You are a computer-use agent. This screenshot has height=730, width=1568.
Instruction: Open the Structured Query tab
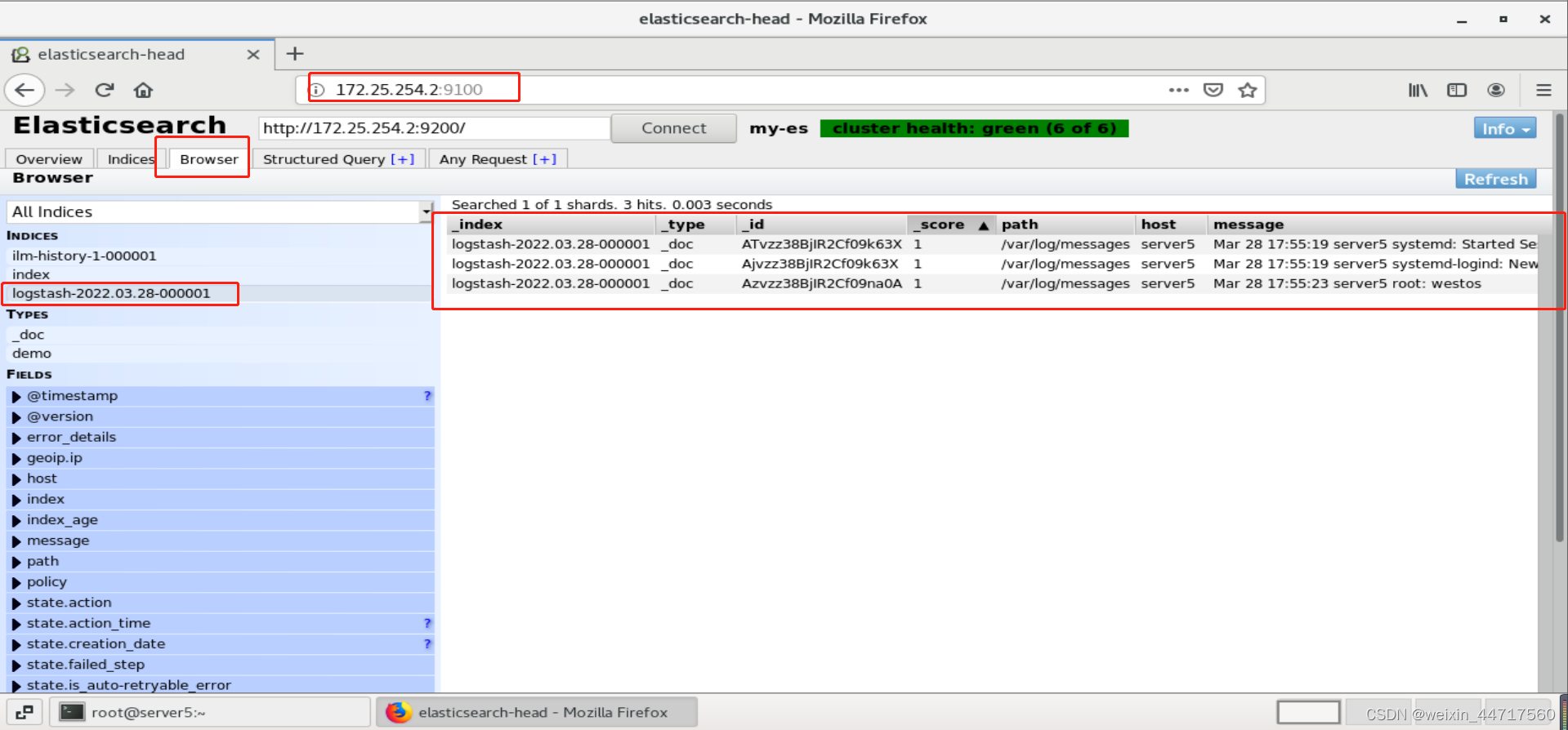pos(338,159)
